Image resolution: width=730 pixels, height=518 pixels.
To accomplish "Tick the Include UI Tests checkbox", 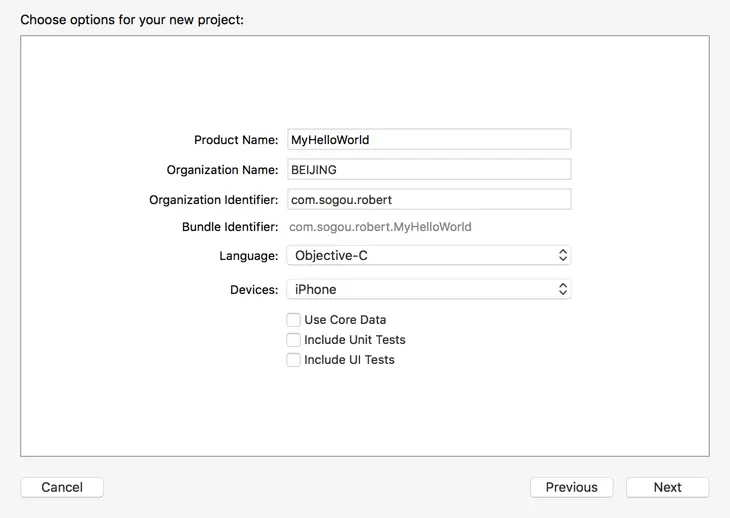I will point(294,360).
